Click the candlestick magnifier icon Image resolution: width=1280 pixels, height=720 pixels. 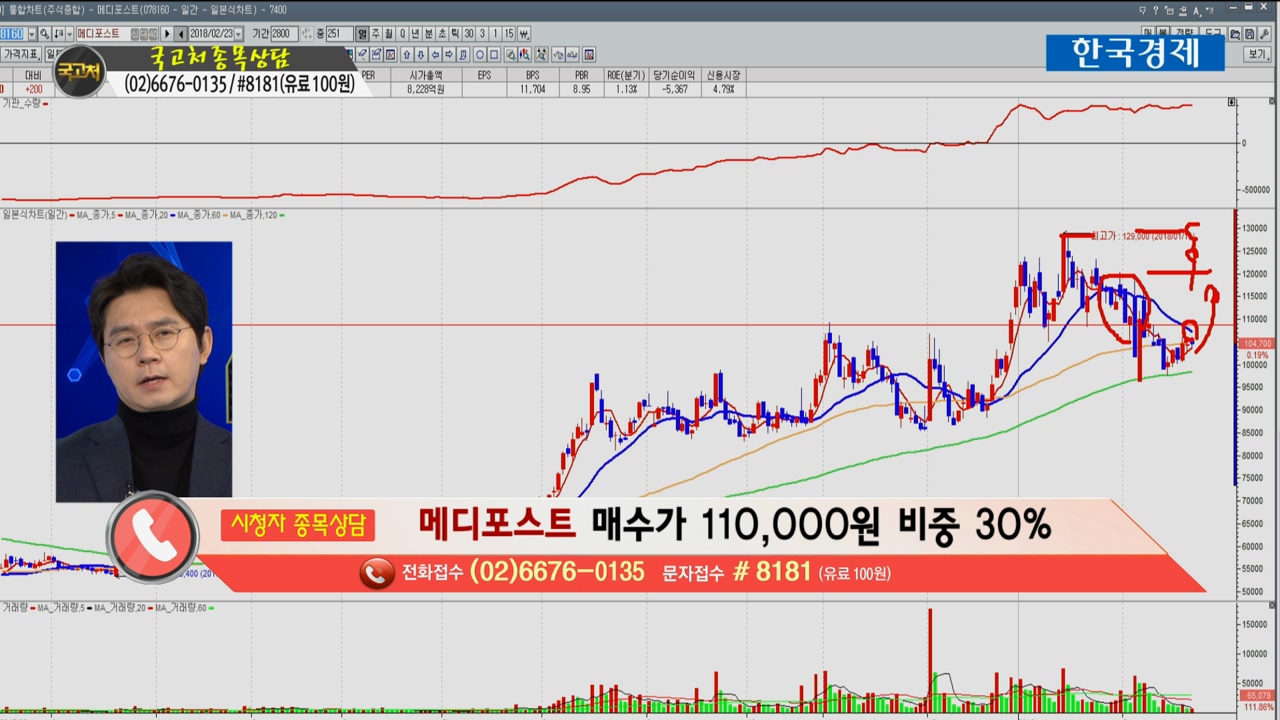[525, 55]
